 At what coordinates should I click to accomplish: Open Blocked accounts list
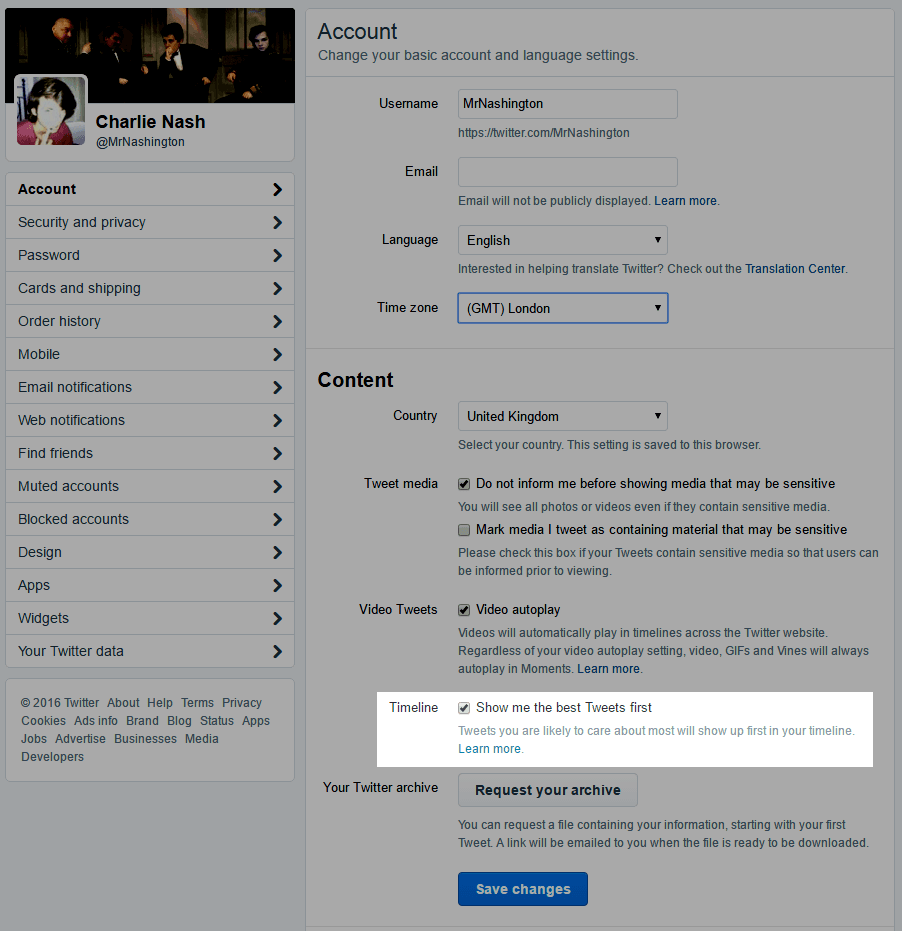(150, 520)
